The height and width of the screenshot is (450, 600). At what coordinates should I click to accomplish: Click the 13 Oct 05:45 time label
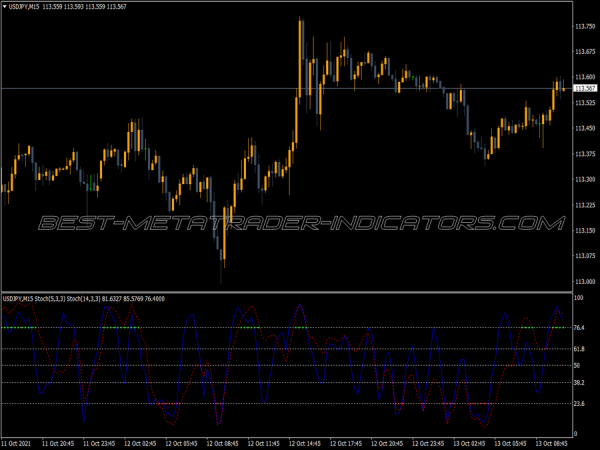pos(510,444)
